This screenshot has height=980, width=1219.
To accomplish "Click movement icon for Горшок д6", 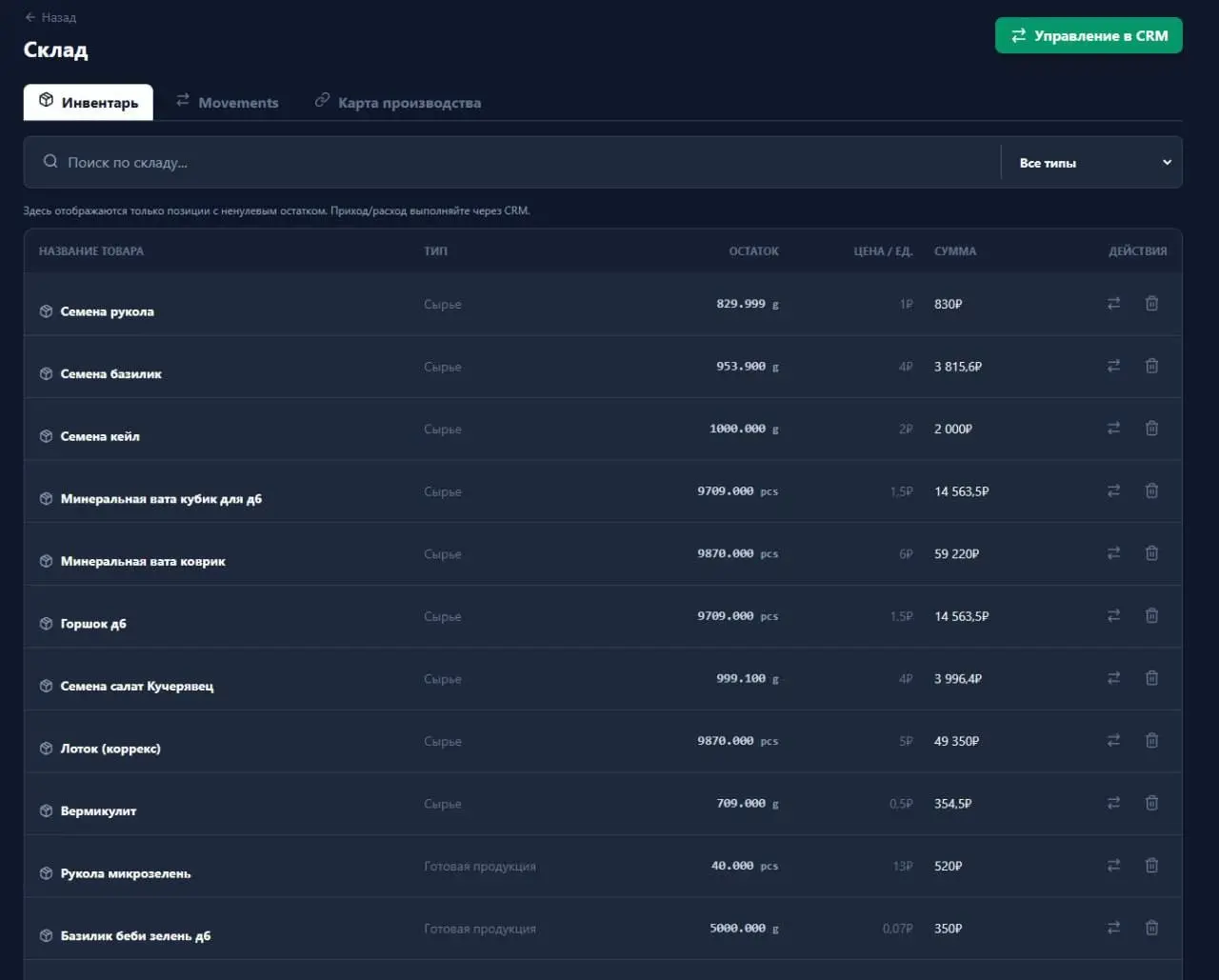I will click(1113, 616).
